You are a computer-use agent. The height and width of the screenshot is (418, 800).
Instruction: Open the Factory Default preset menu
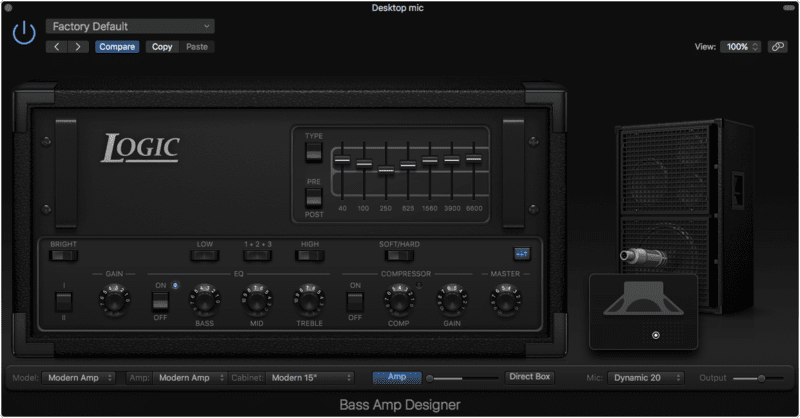tap(130, 26)
